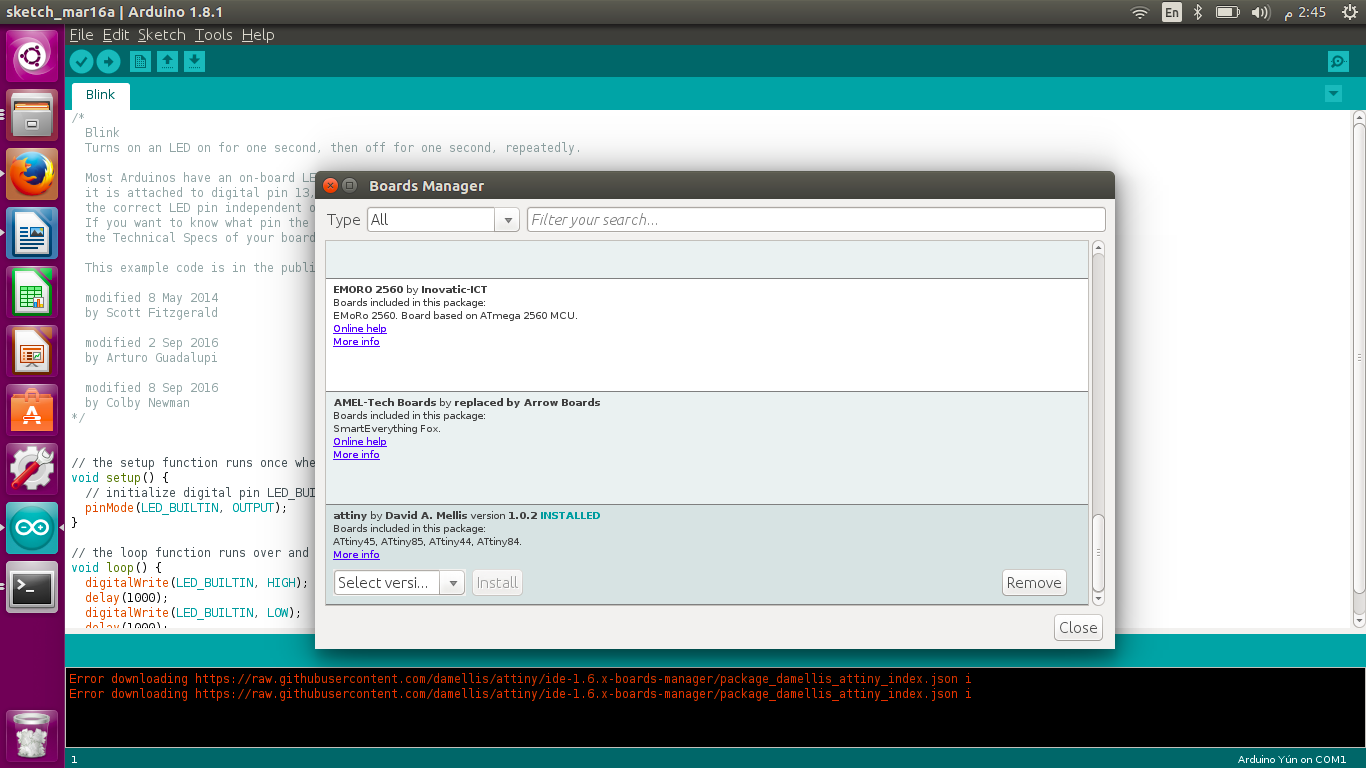Open Firefox from the launcher

tap(32, 174)
